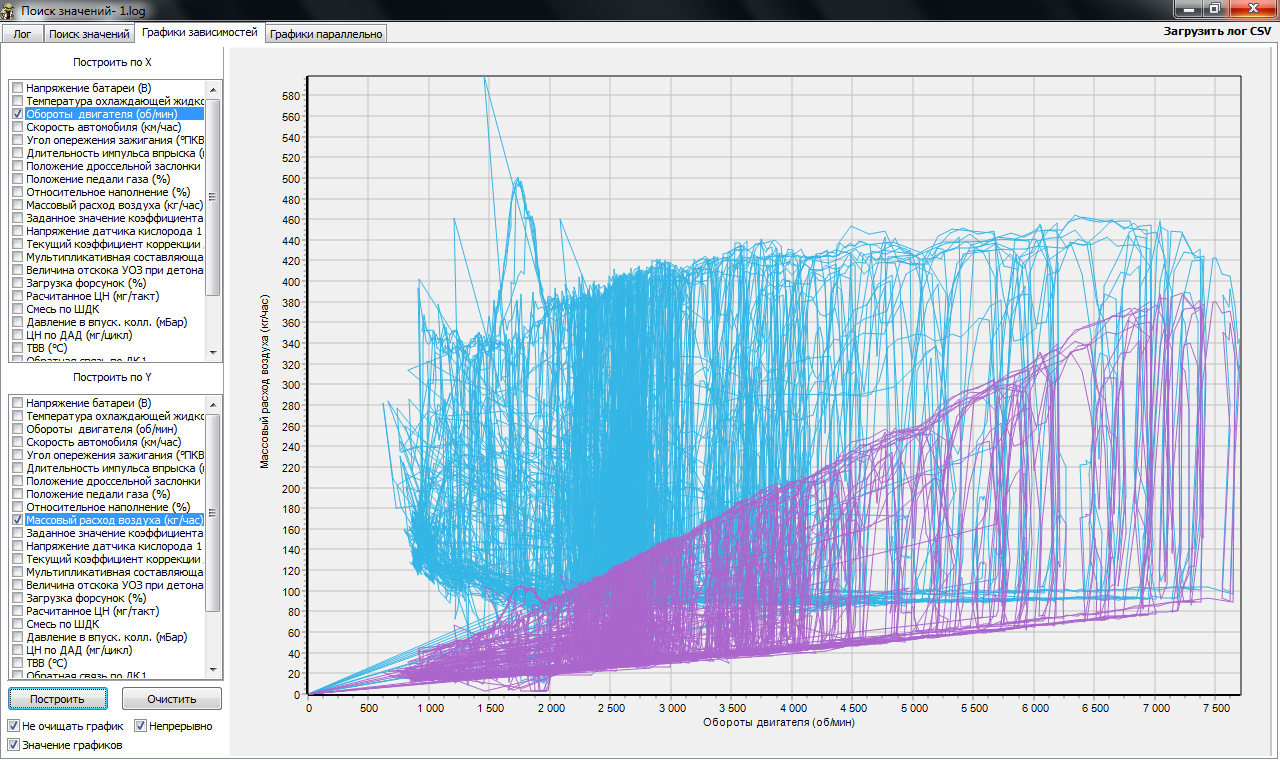Screen dimensions: 1280x760
Task: Uncheck Обороты двигателя in the X list
Action: click(x=17, y=114)
